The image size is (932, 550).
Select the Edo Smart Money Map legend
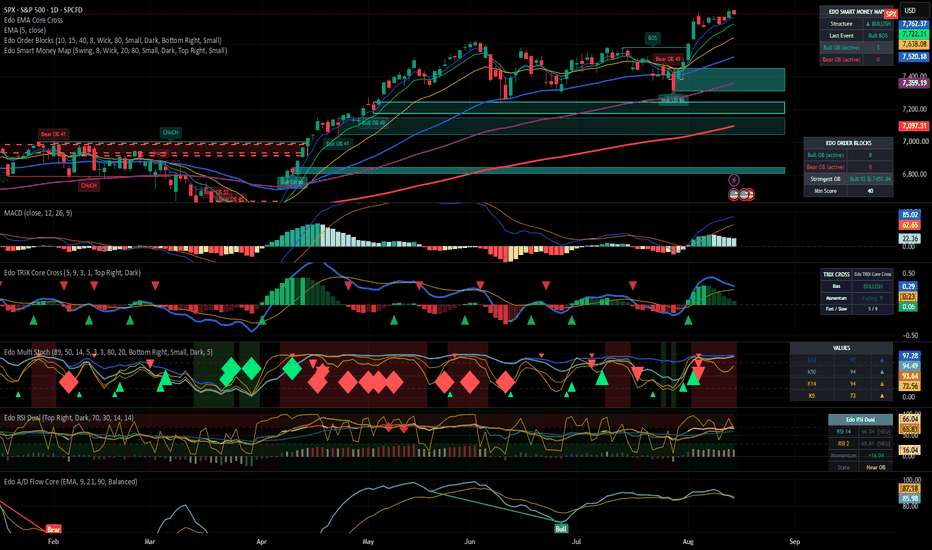(x=115, y=51)
